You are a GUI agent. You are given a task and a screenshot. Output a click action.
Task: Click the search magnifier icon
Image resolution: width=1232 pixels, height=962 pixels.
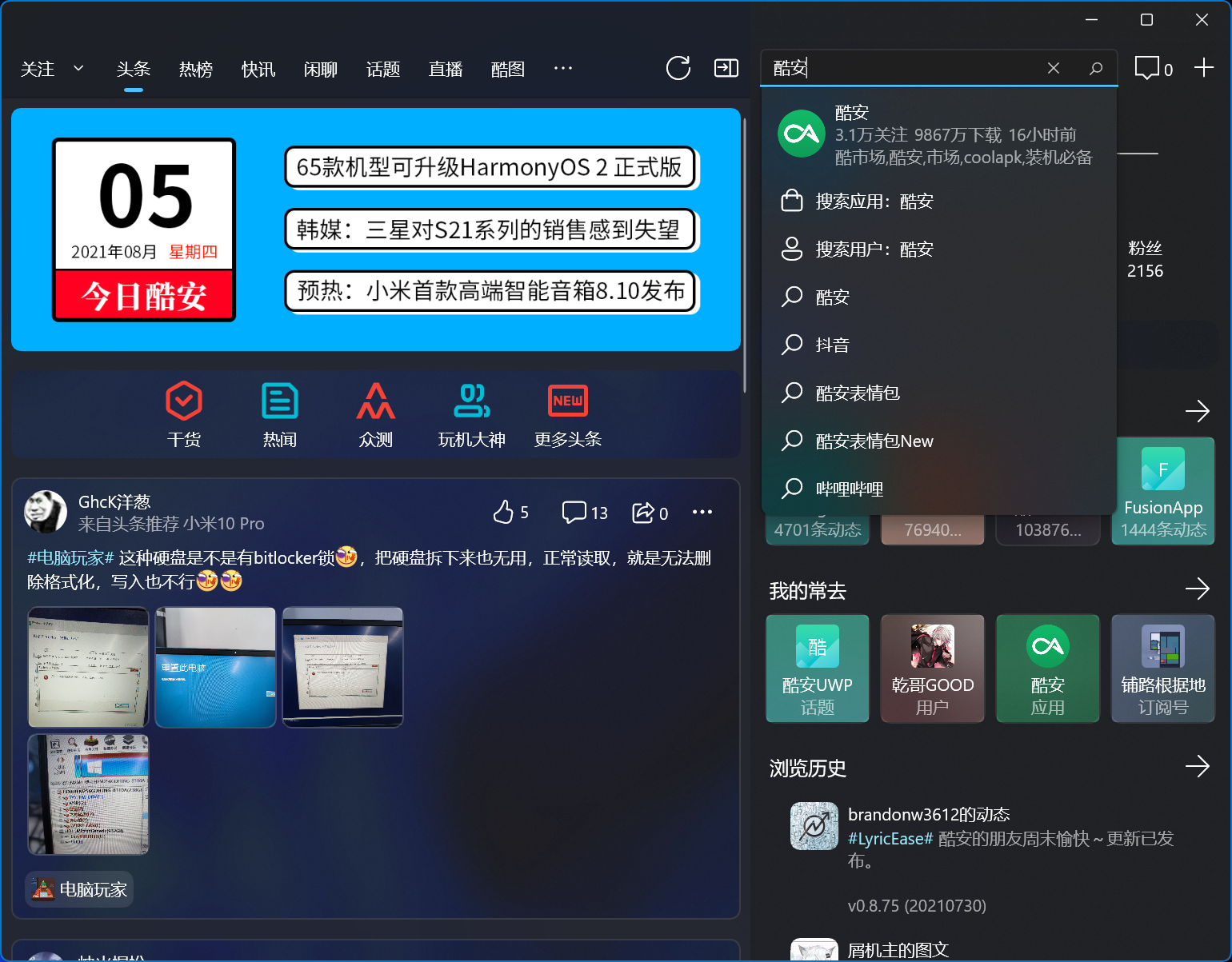[x=1096, y=68]
